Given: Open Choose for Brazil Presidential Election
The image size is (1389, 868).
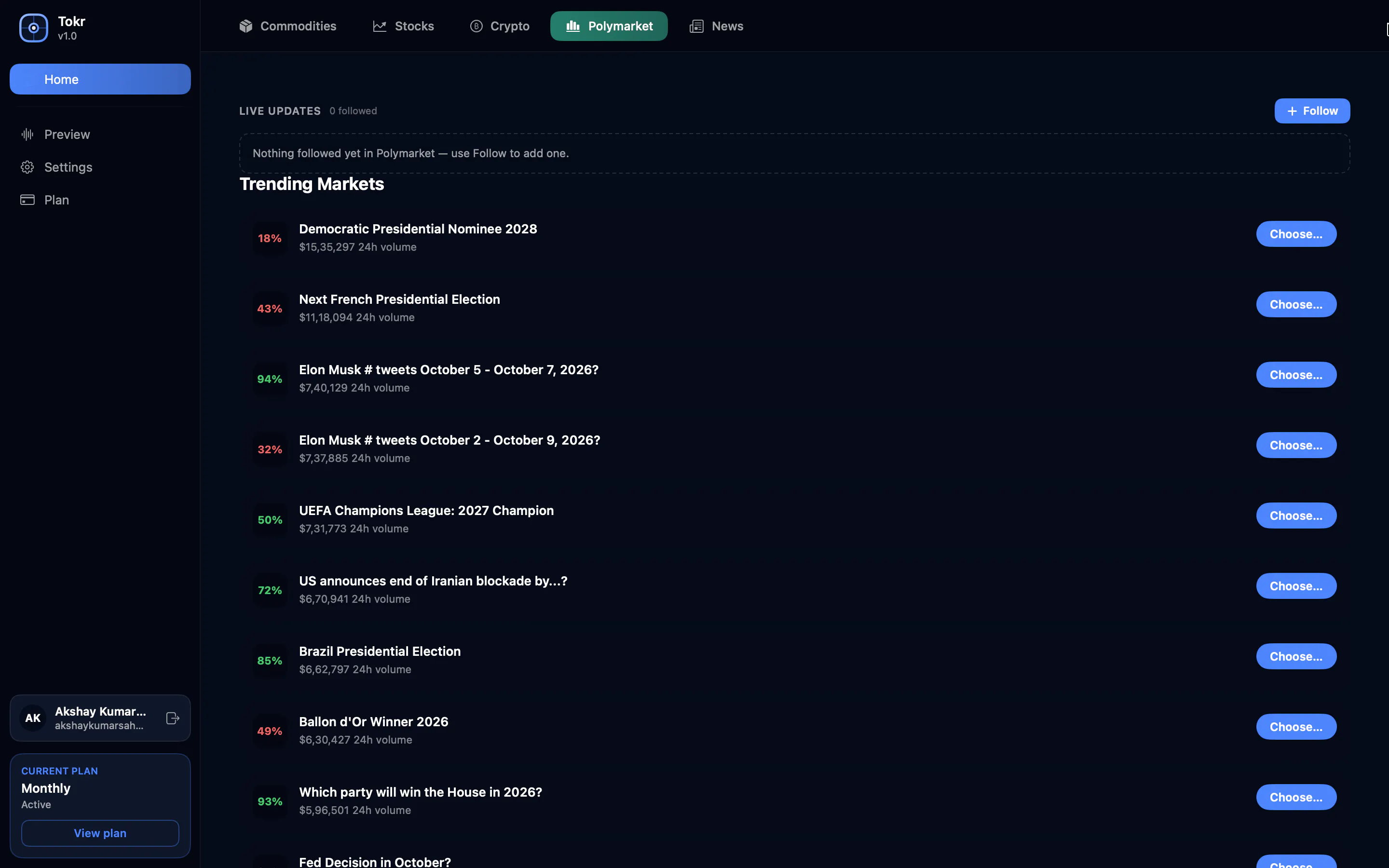Looking at the screenshot, I should [1296, 657].
